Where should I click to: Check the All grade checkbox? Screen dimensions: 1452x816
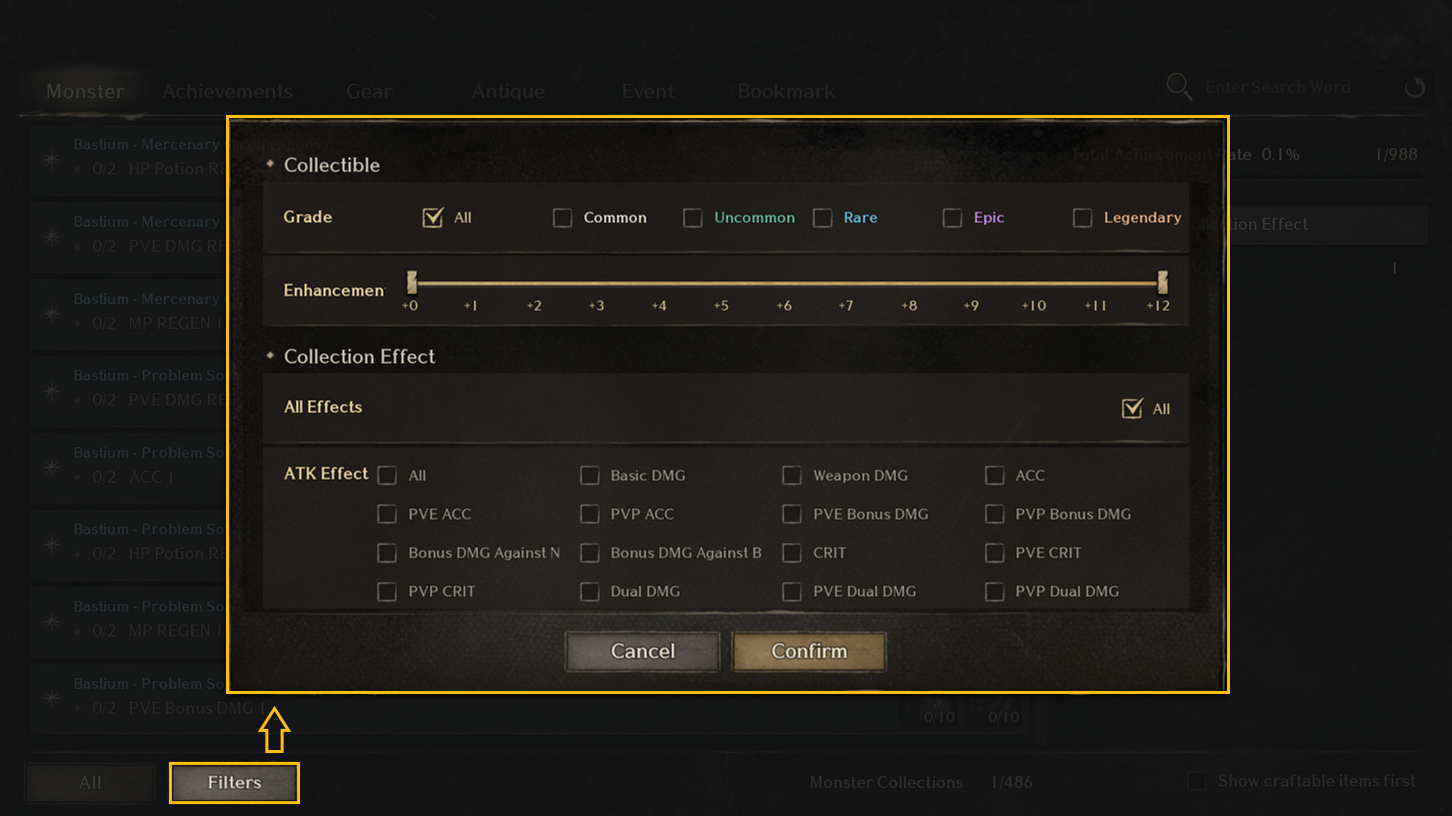point(433,217)
